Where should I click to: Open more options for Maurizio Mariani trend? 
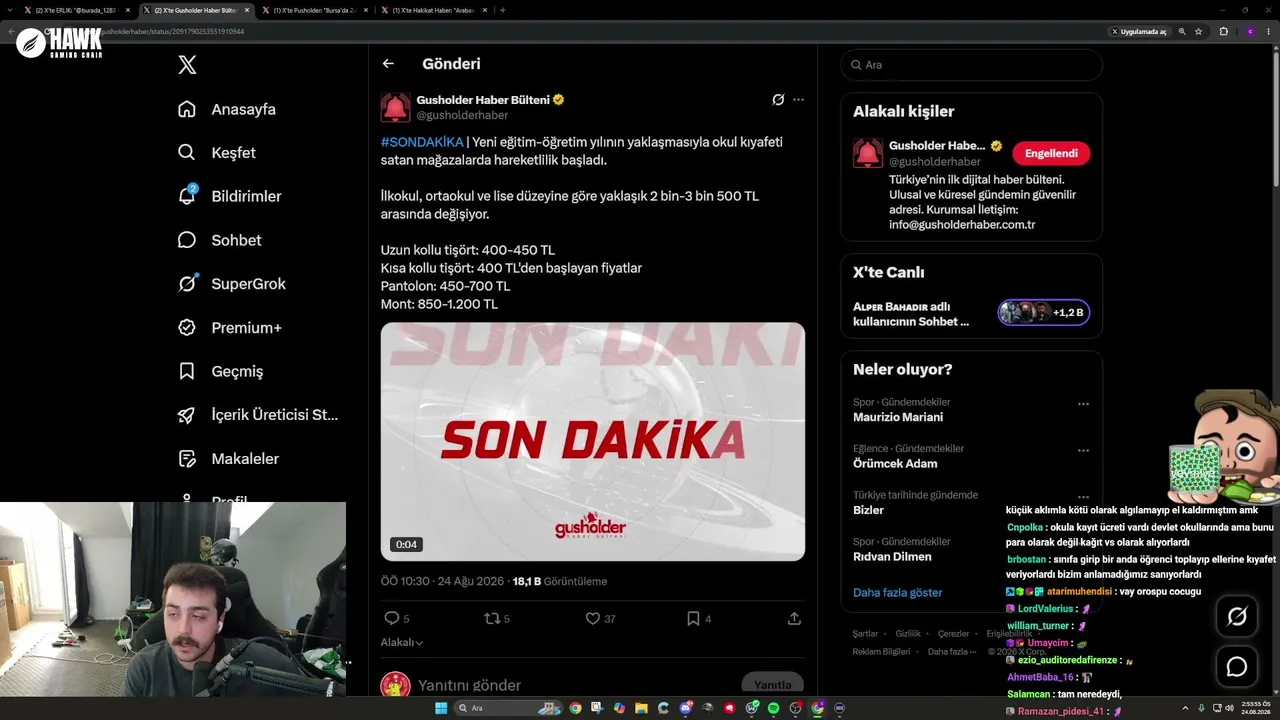[x=1083, y=404]
